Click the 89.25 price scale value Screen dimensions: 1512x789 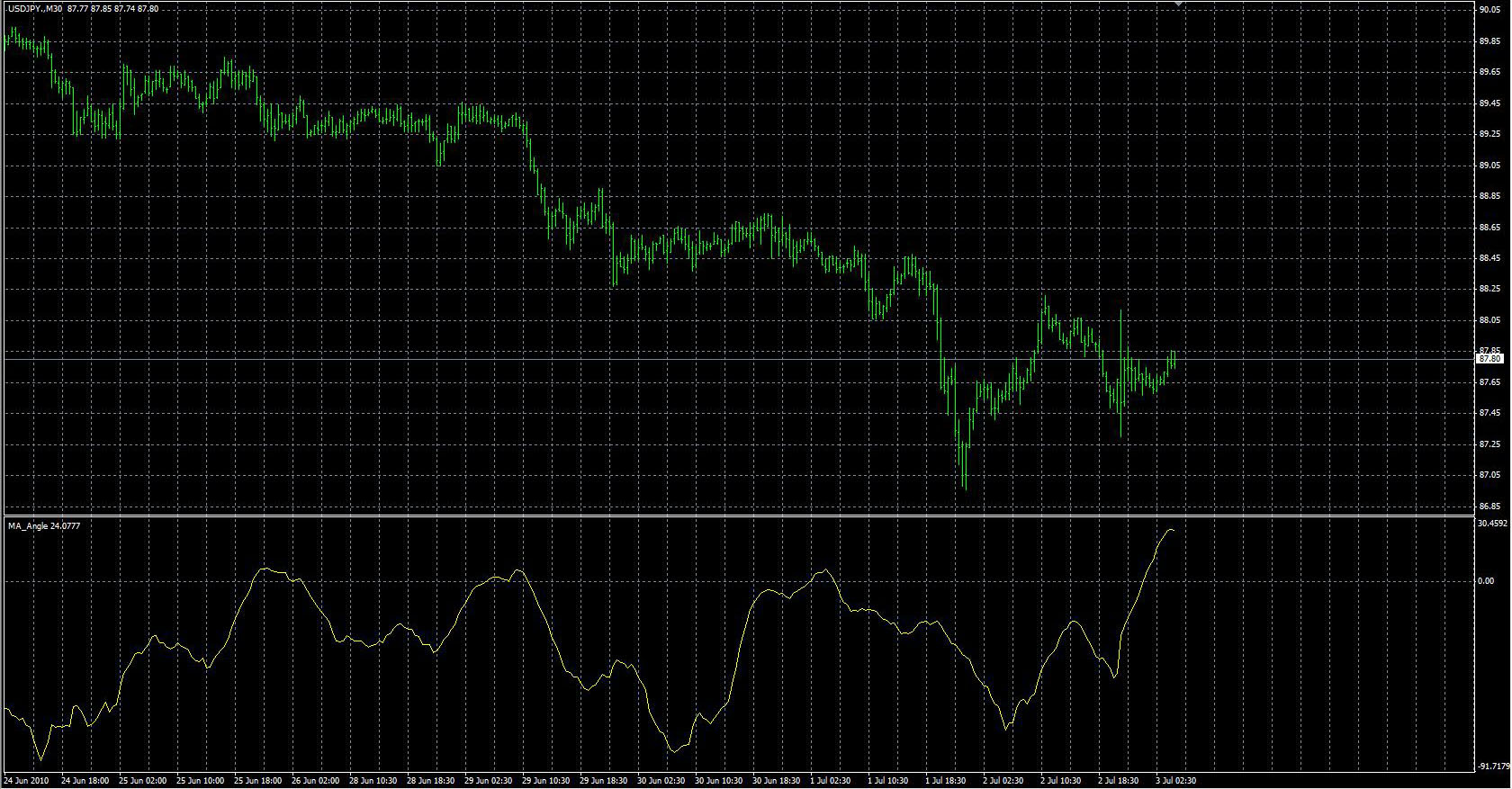tap(1489, 134)
